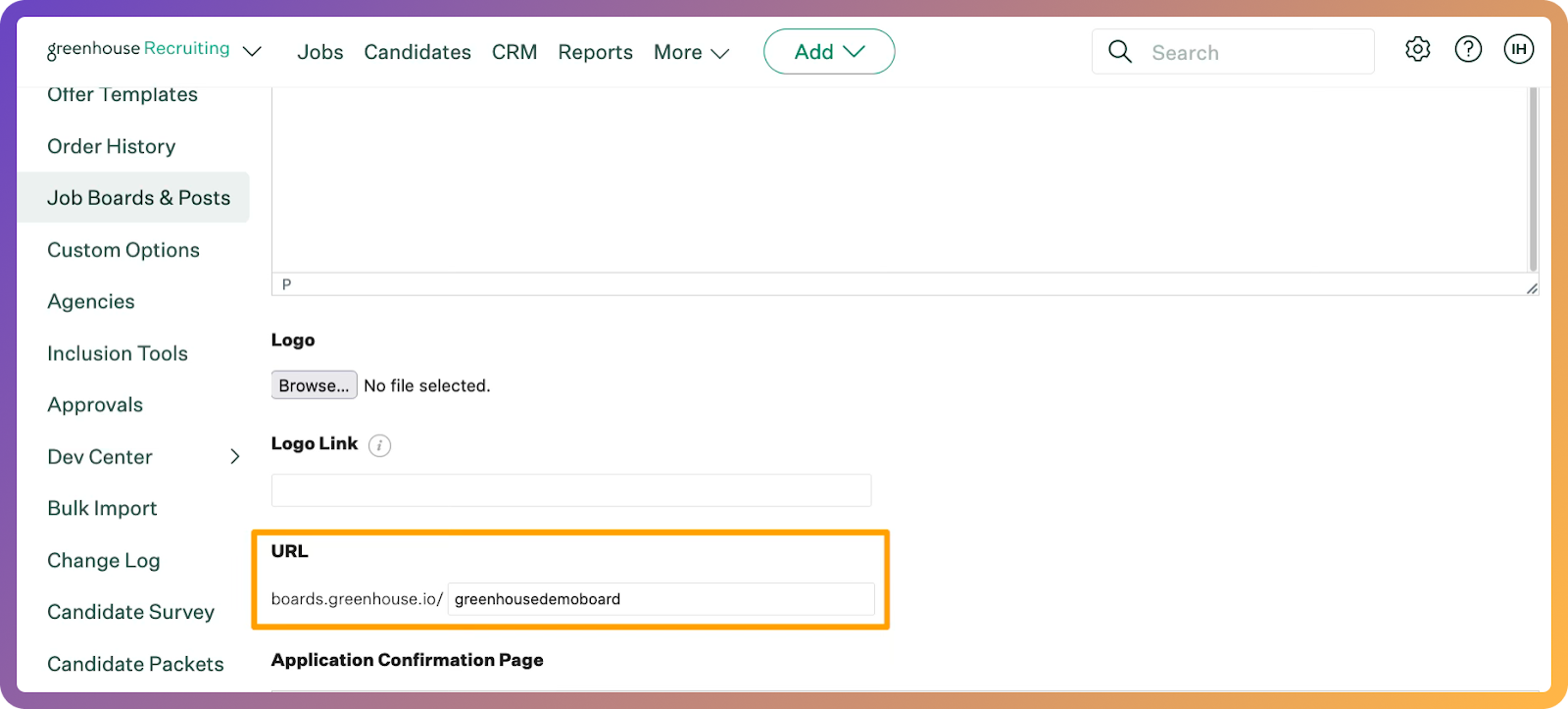Click the Logo Link info icon

click(x=379, y=445)
